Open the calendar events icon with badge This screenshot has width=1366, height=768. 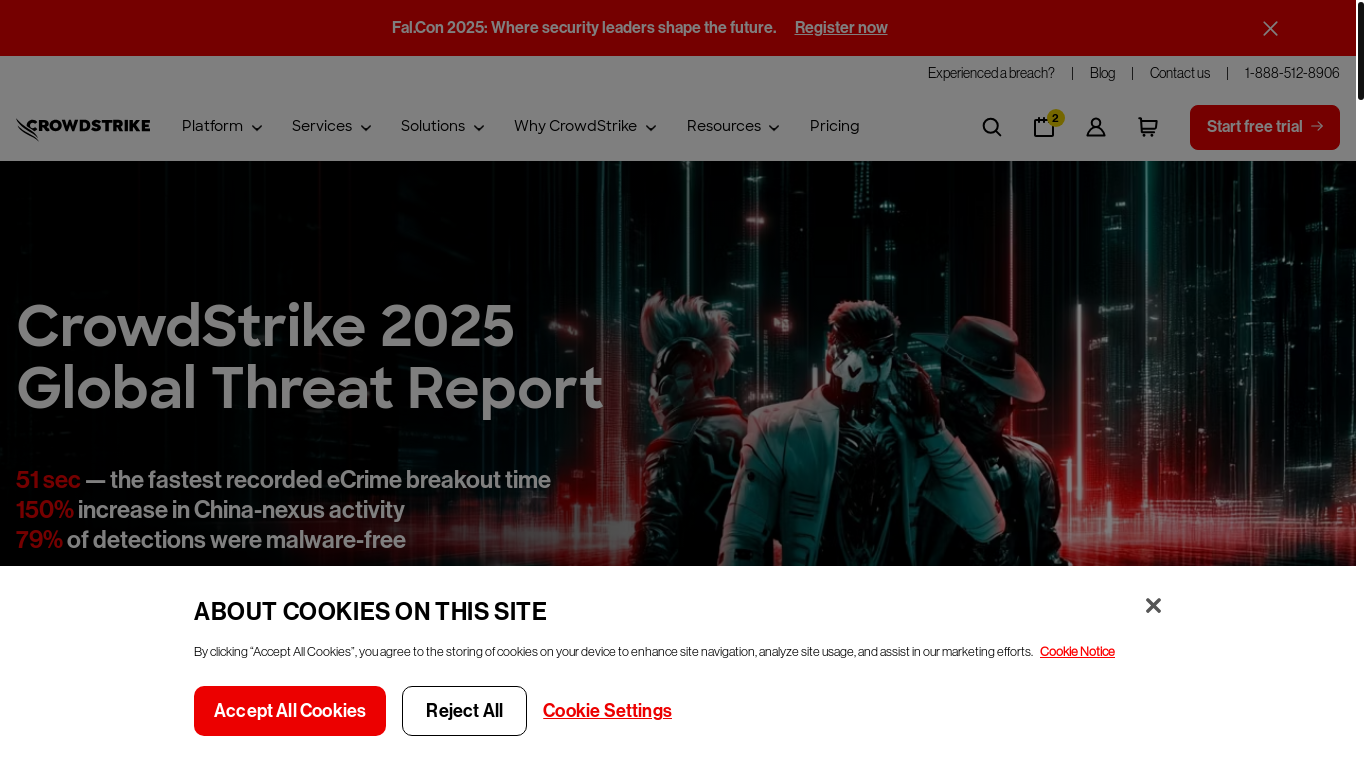[x=1046, y=125]
